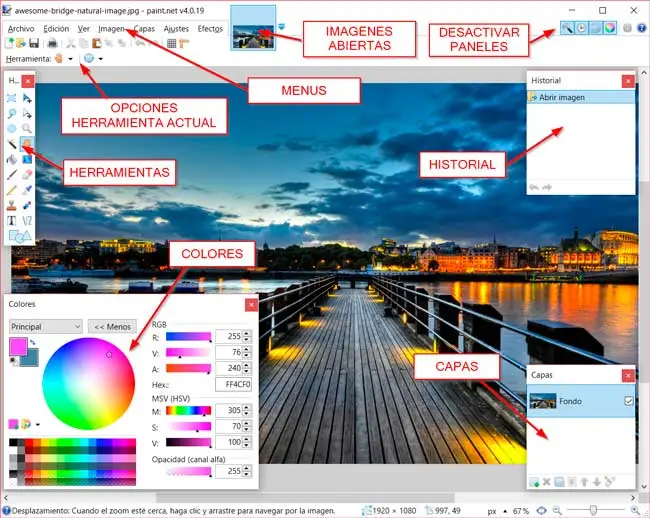This screenshot has width=650, height=518.
Task: Close the Historial panel
Action: (x=628, y=81)
